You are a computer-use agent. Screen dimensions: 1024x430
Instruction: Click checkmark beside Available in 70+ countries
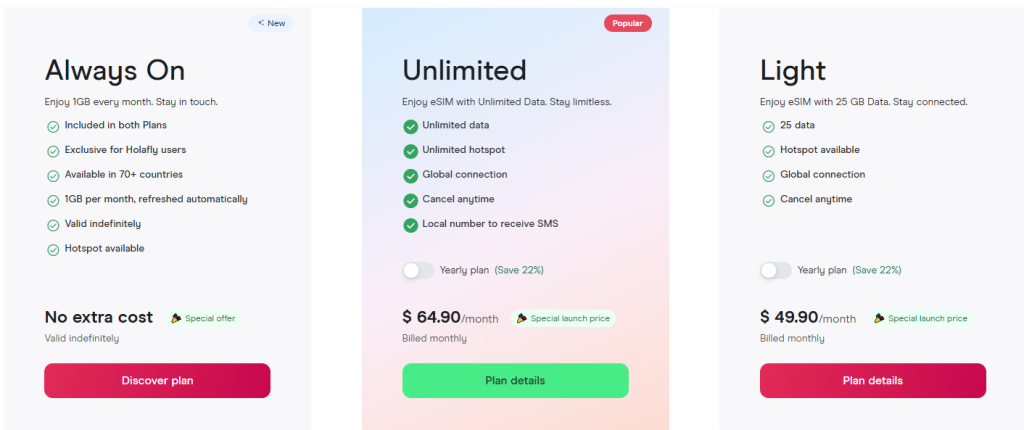tap(53, 175)
